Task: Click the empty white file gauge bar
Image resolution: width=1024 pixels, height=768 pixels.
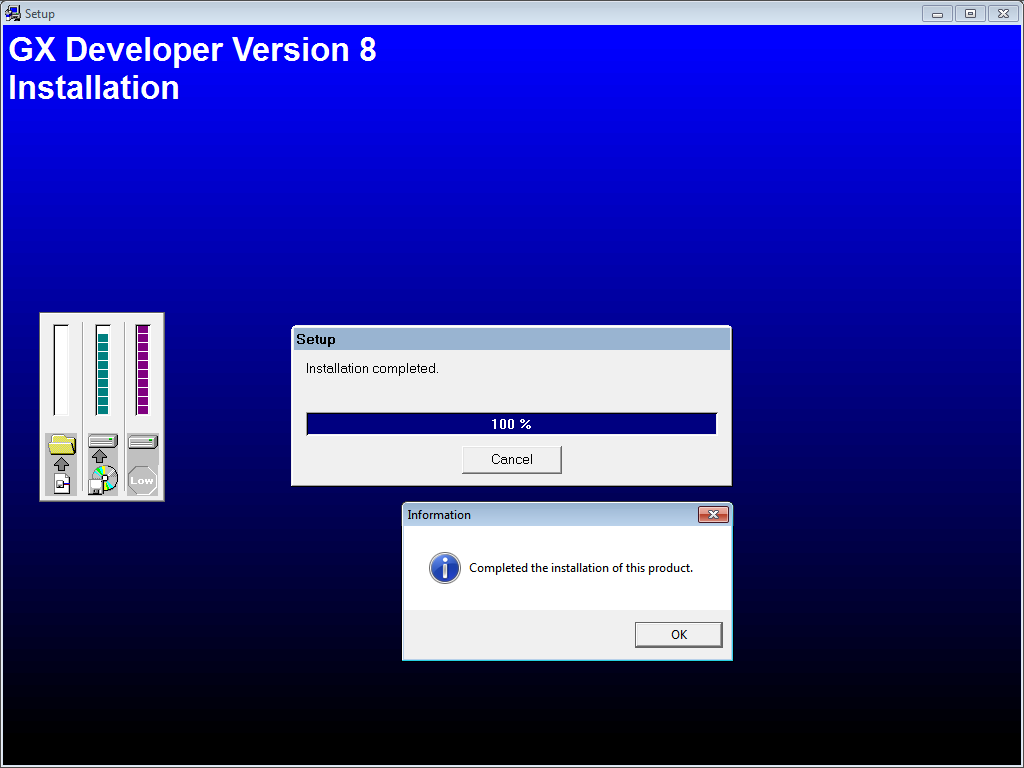Action: (x=61, y=370)
